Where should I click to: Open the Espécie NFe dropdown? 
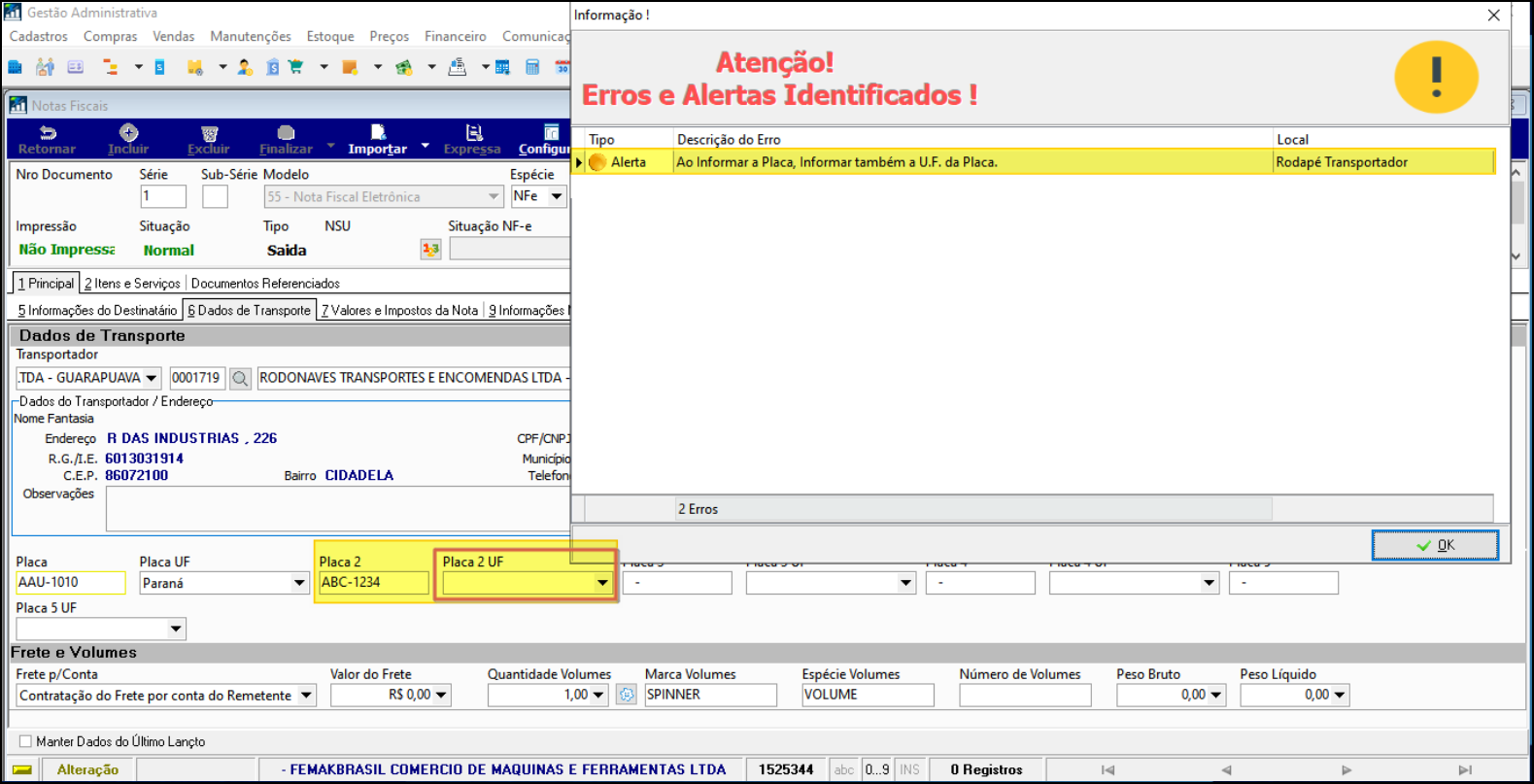click(x=557, y=196)
